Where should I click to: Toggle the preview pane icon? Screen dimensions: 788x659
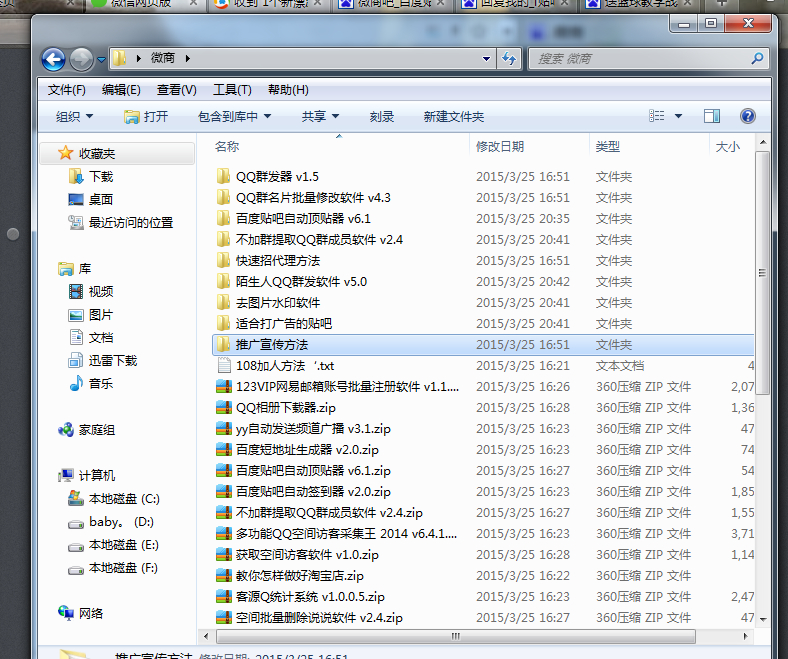click(x=712, y=116)
